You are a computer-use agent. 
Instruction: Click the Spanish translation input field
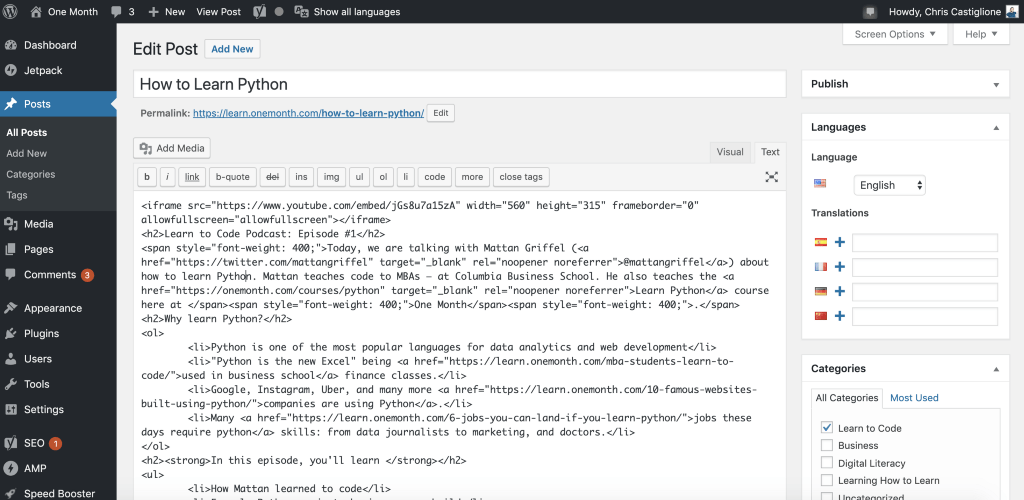925,242
